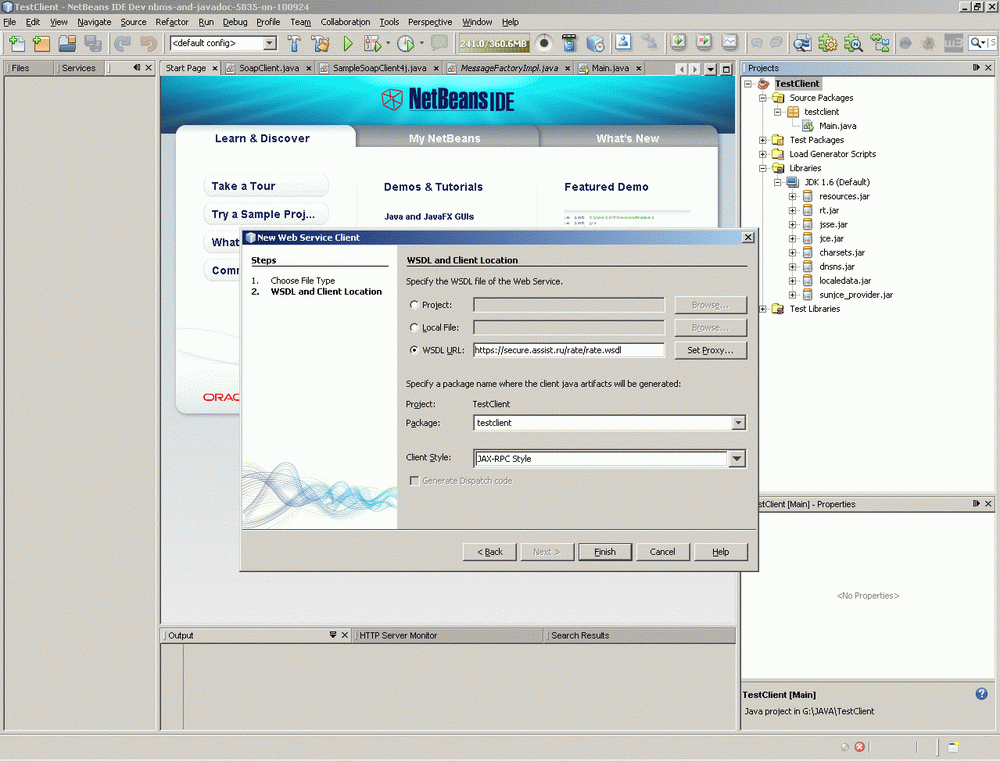The image size is (1000, 762).
Task: Click the editor tabs dropdown list arrow
Action: [x=710, y=68]
